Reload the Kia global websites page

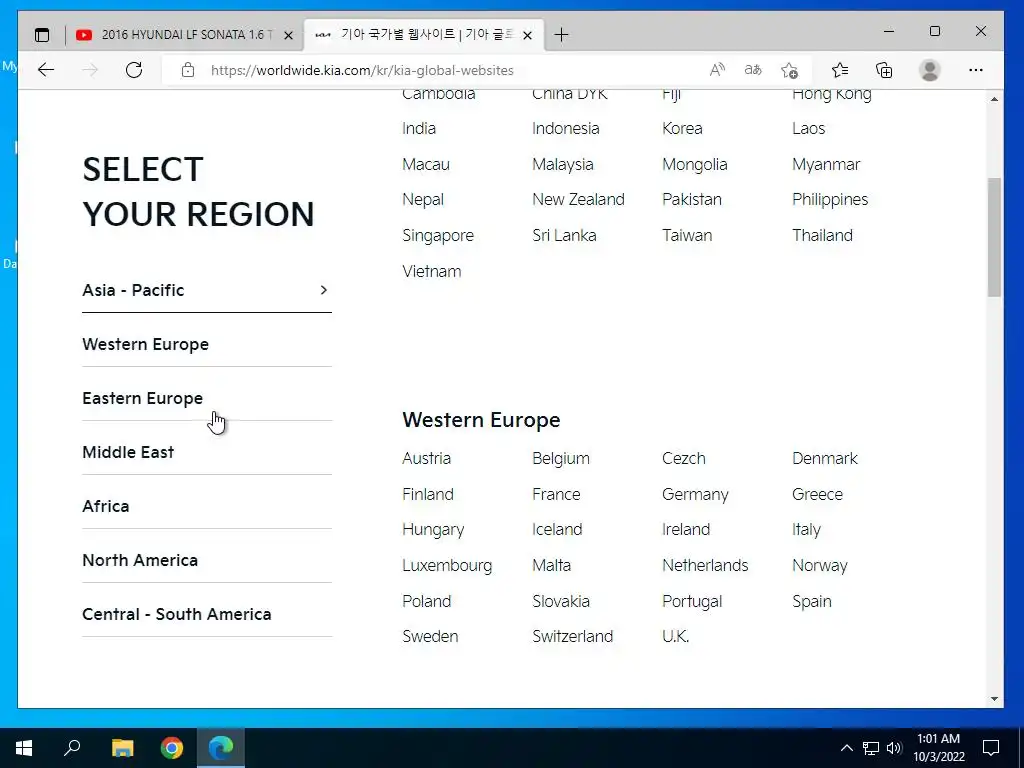134,70
